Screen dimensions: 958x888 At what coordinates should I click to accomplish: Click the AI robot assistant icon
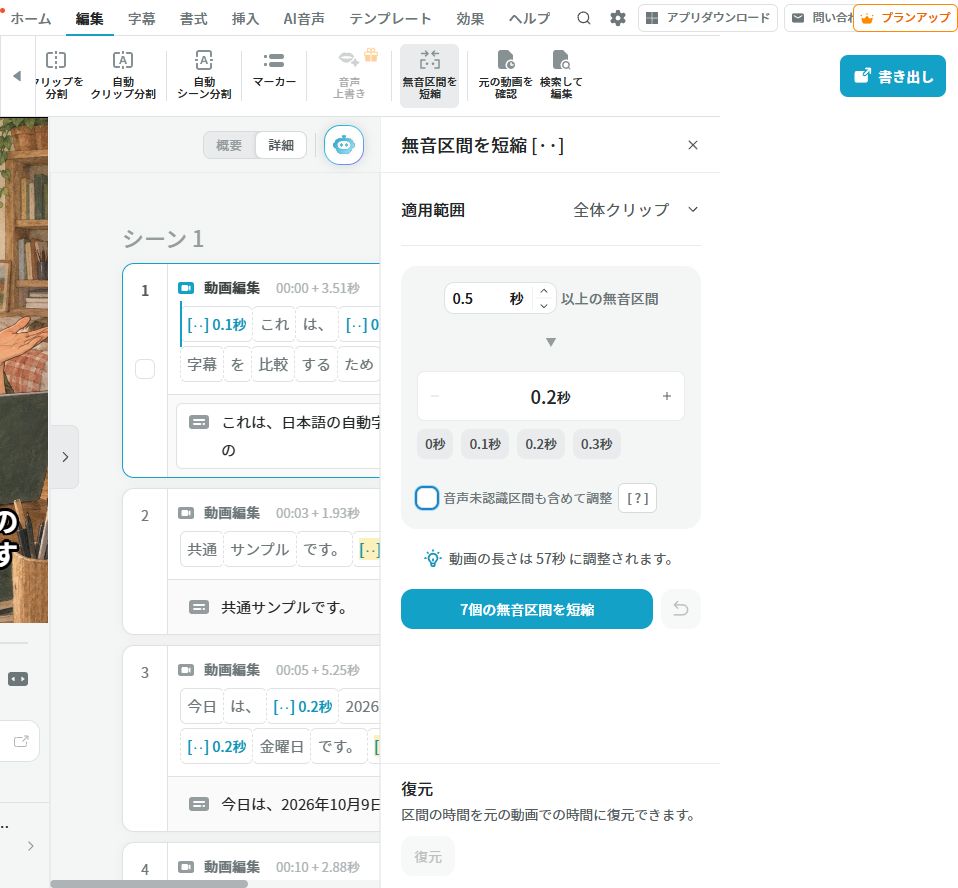click(x=343, y=145)
